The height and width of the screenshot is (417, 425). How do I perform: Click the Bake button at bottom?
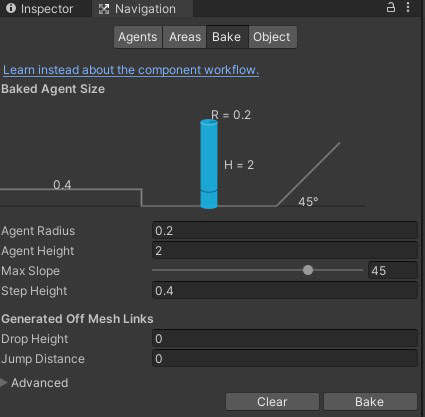370,402
